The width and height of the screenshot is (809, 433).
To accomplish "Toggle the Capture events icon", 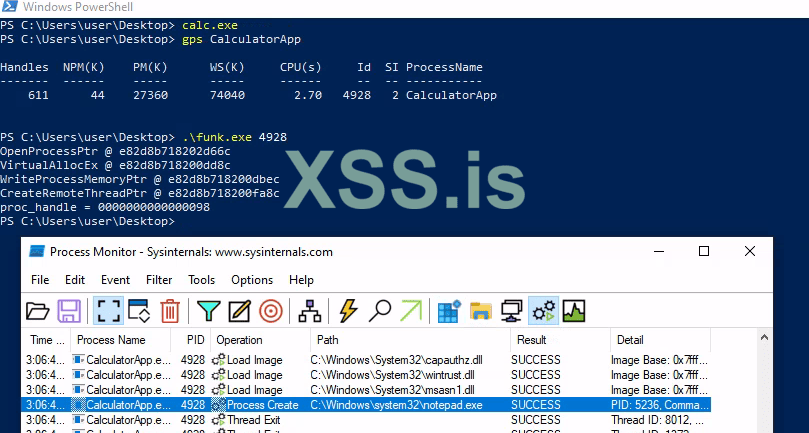I will (108, 311).
